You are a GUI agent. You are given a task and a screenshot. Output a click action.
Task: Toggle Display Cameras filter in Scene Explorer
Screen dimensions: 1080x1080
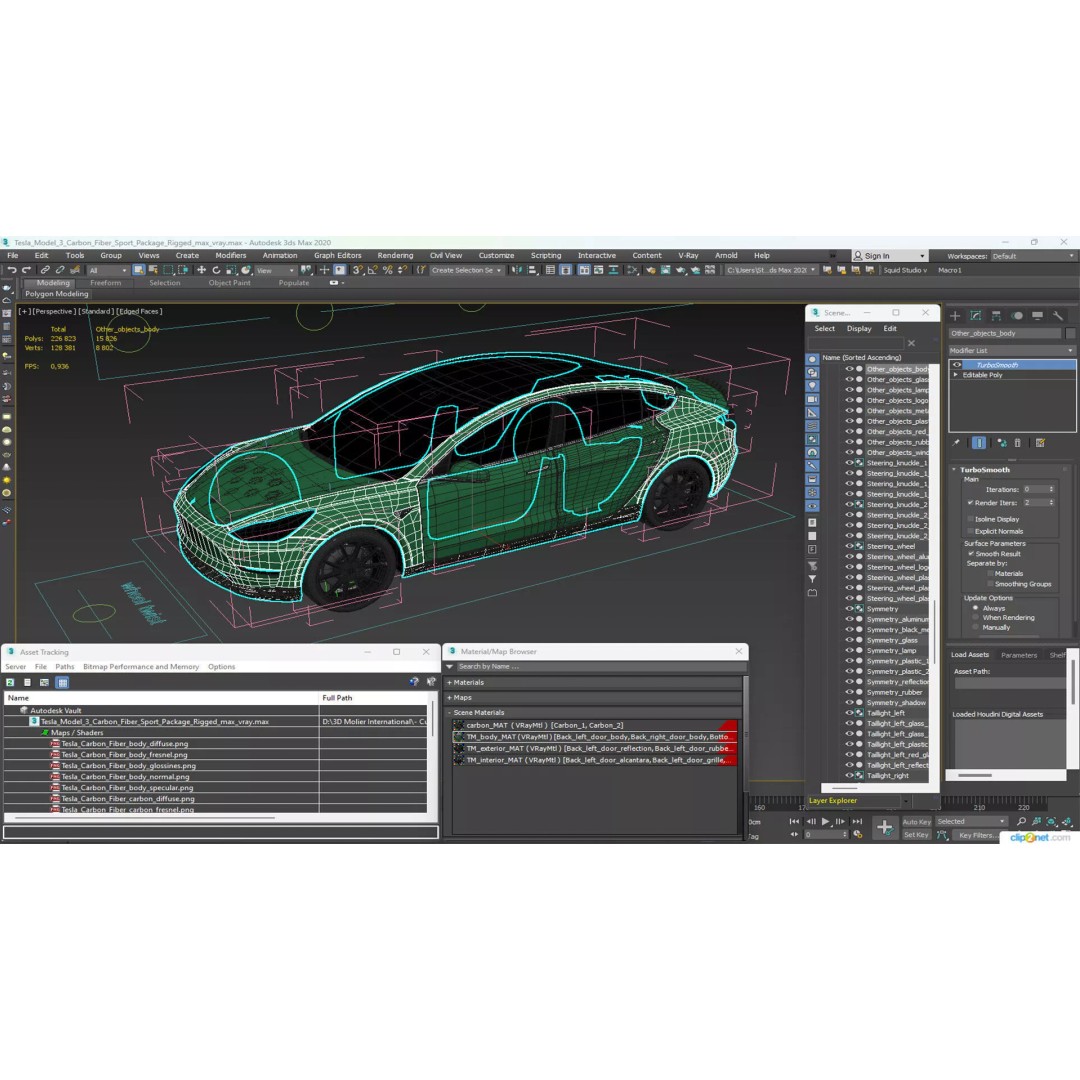[x=813, y=399]
